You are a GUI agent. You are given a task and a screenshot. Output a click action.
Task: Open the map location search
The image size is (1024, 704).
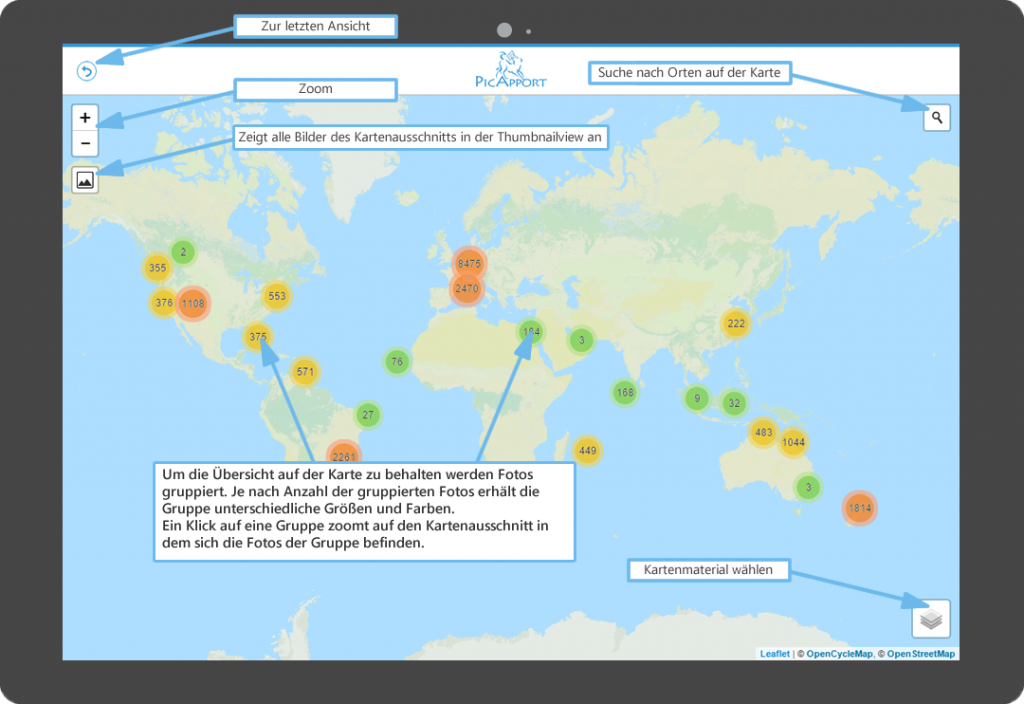936,118
